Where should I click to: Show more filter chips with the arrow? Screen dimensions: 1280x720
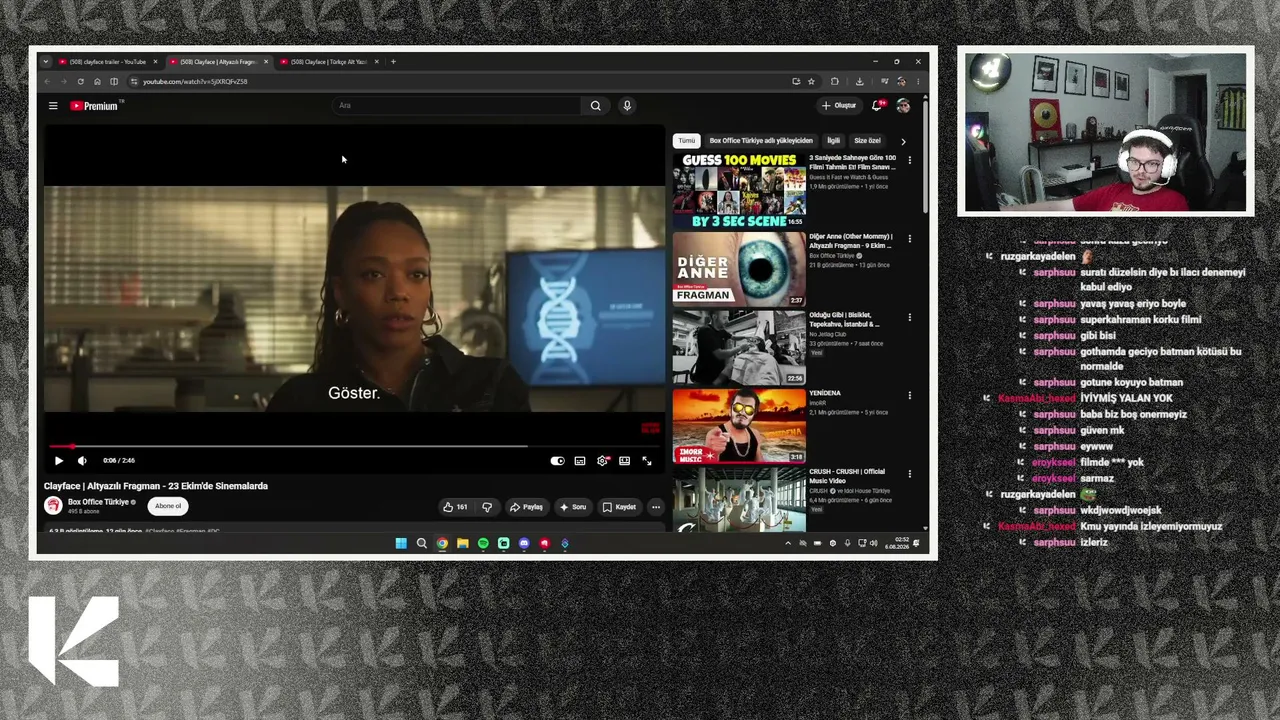point(903,142)
